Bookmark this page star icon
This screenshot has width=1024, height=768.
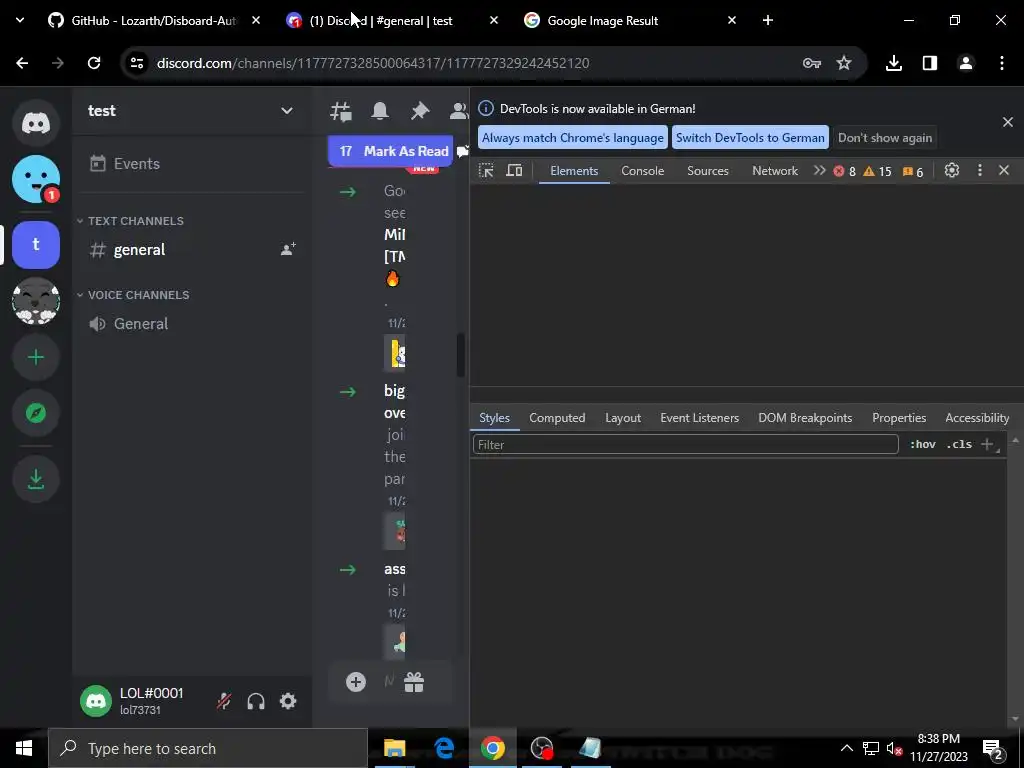[x=844, y=63]
